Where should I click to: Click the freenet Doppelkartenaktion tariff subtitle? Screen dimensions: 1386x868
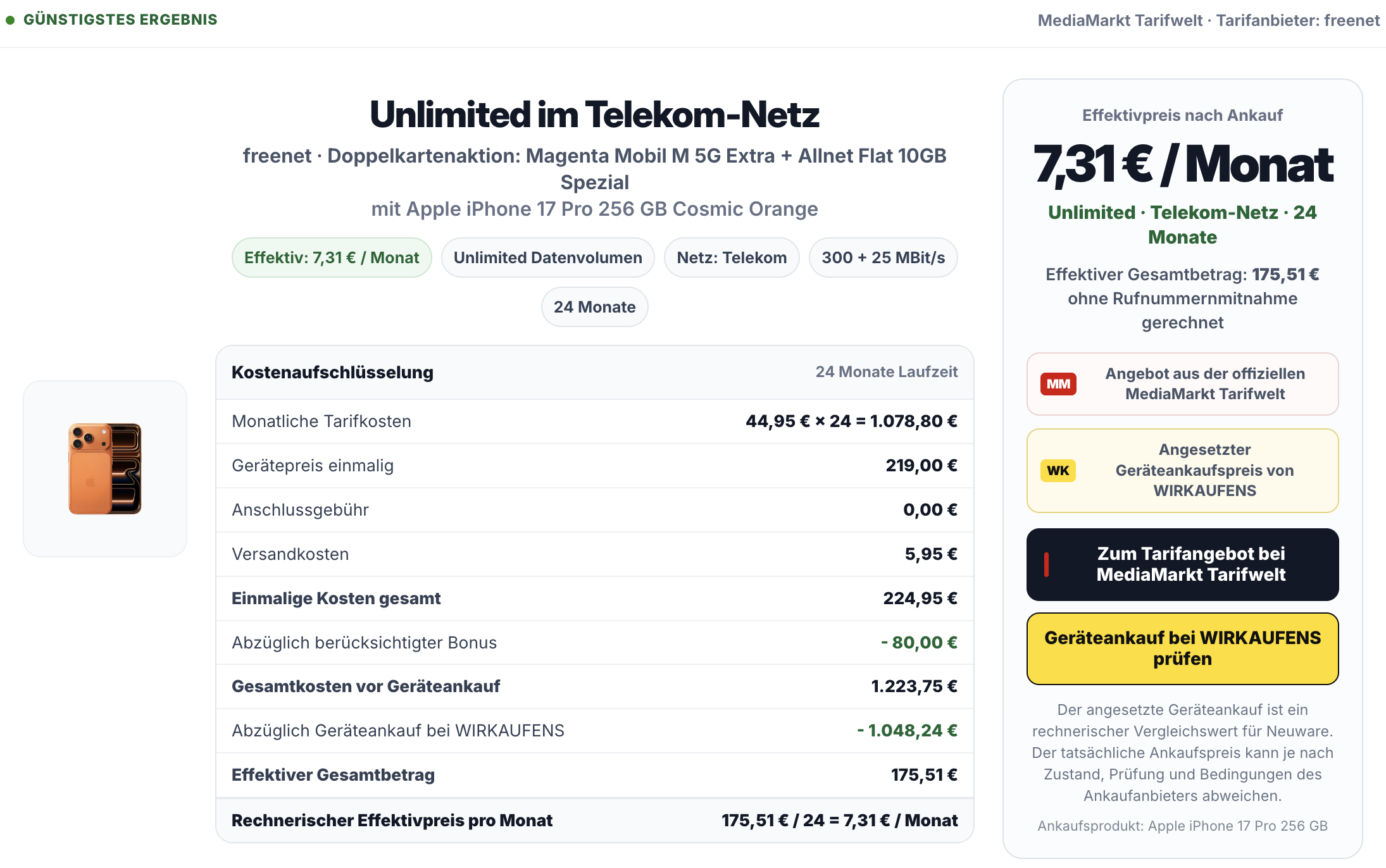point(595,169)
